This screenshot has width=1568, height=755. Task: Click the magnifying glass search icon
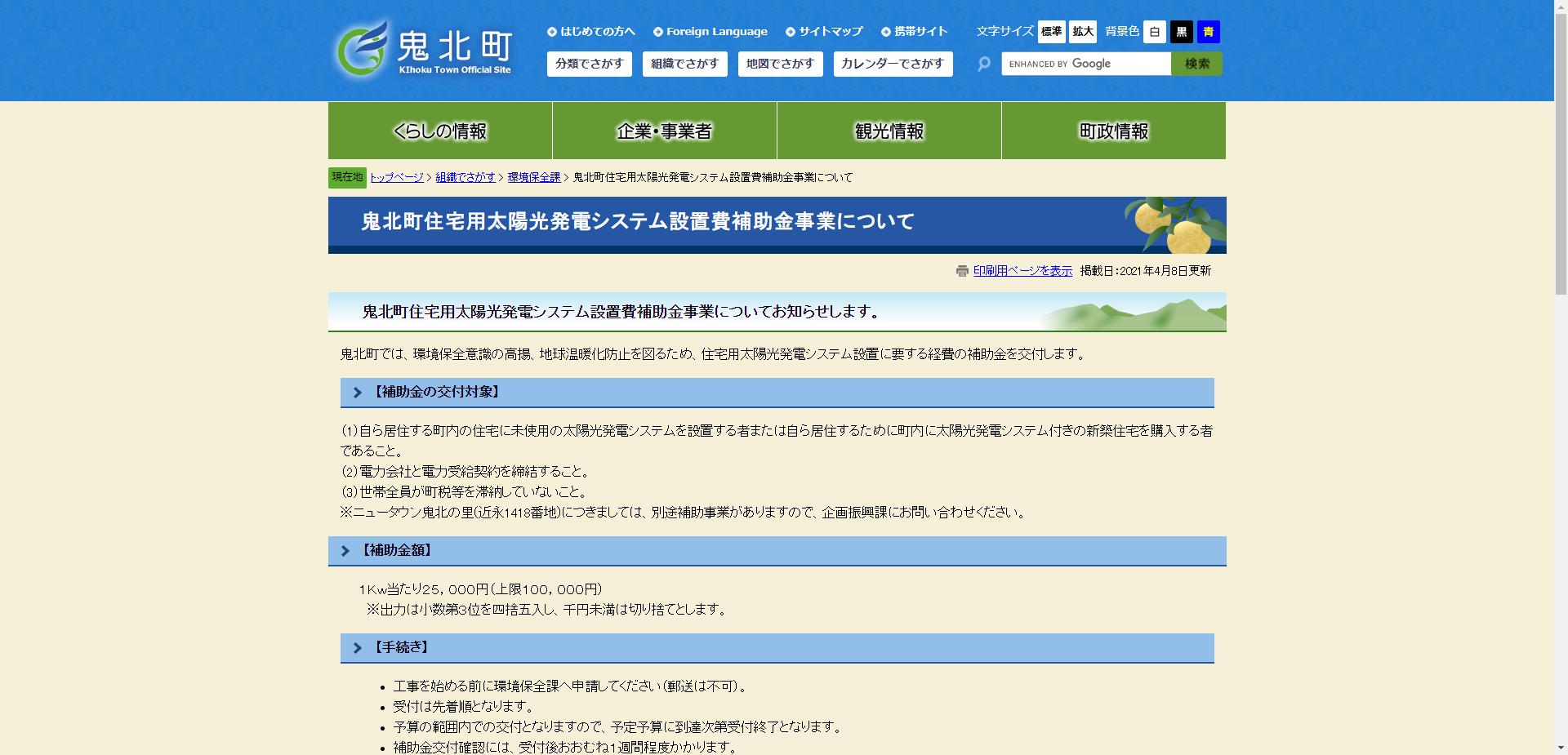tap(982, 64)
